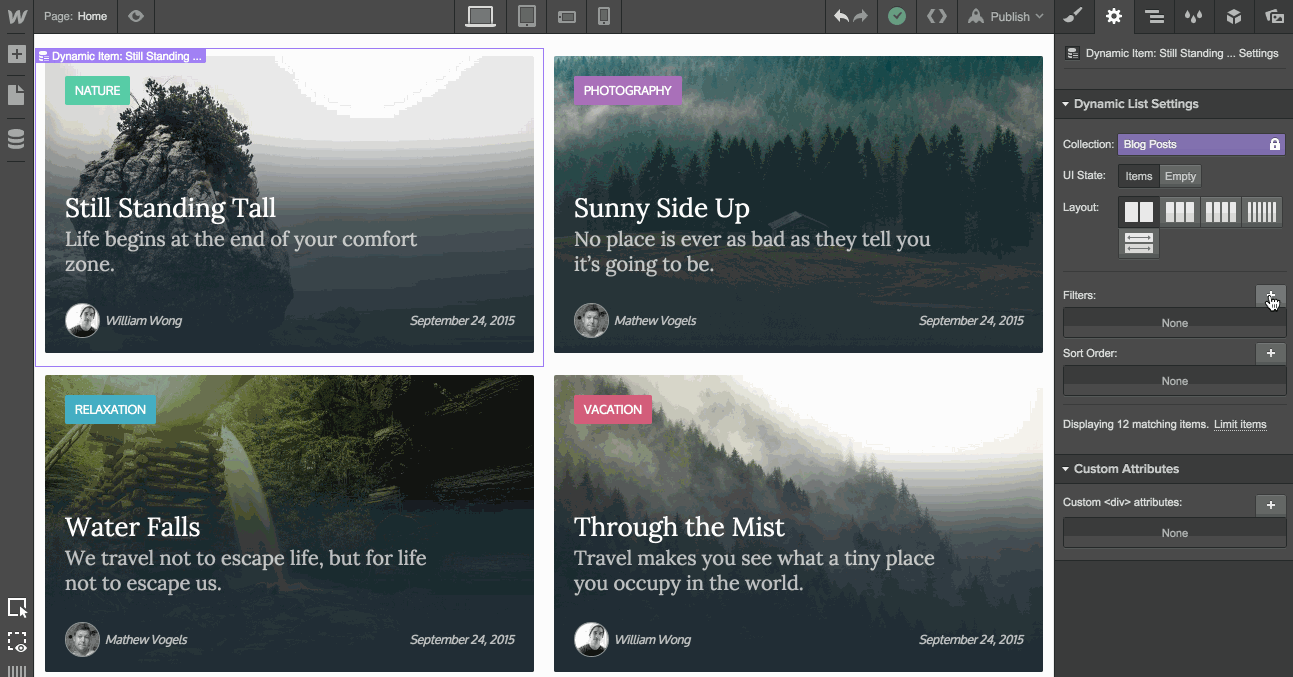Add a Sort Order with plus button

point(1271,353)
